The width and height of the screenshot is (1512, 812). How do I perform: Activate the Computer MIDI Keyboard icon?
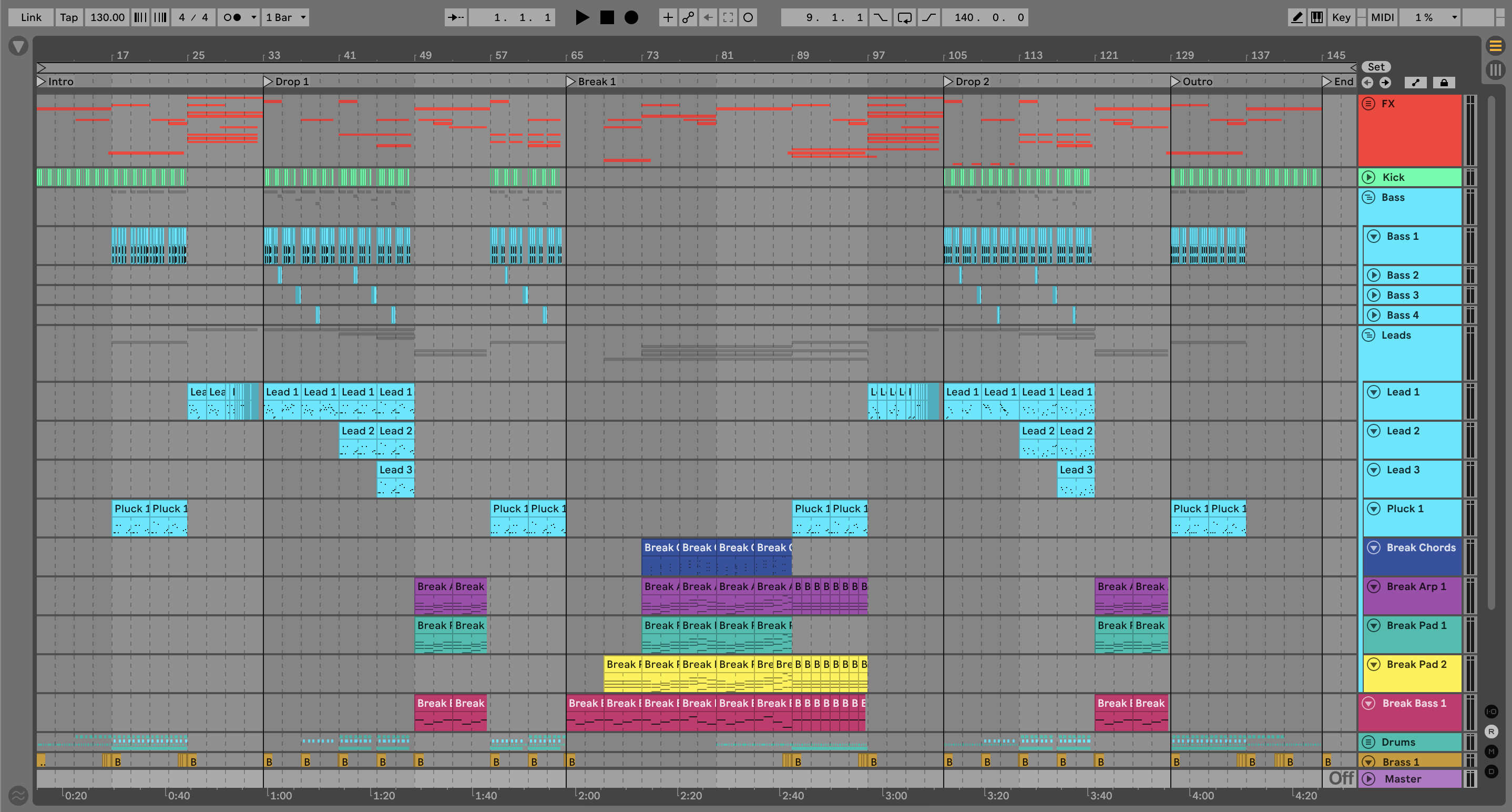1316,17
